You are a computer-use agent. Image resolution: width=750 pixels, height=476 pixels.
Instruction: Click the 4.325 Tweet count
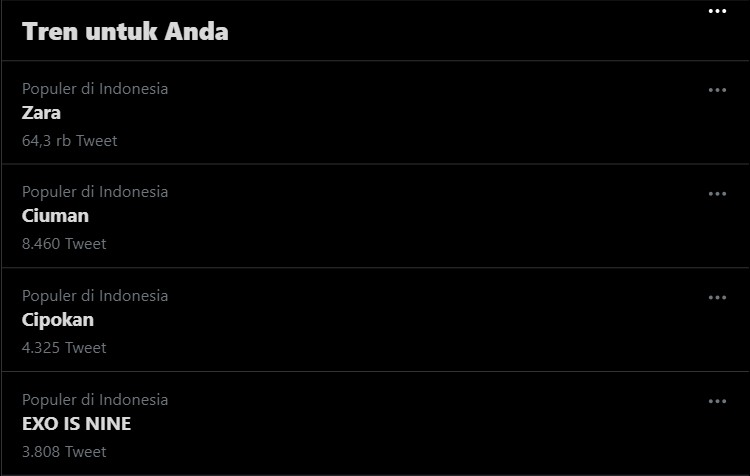click(64, 348)
